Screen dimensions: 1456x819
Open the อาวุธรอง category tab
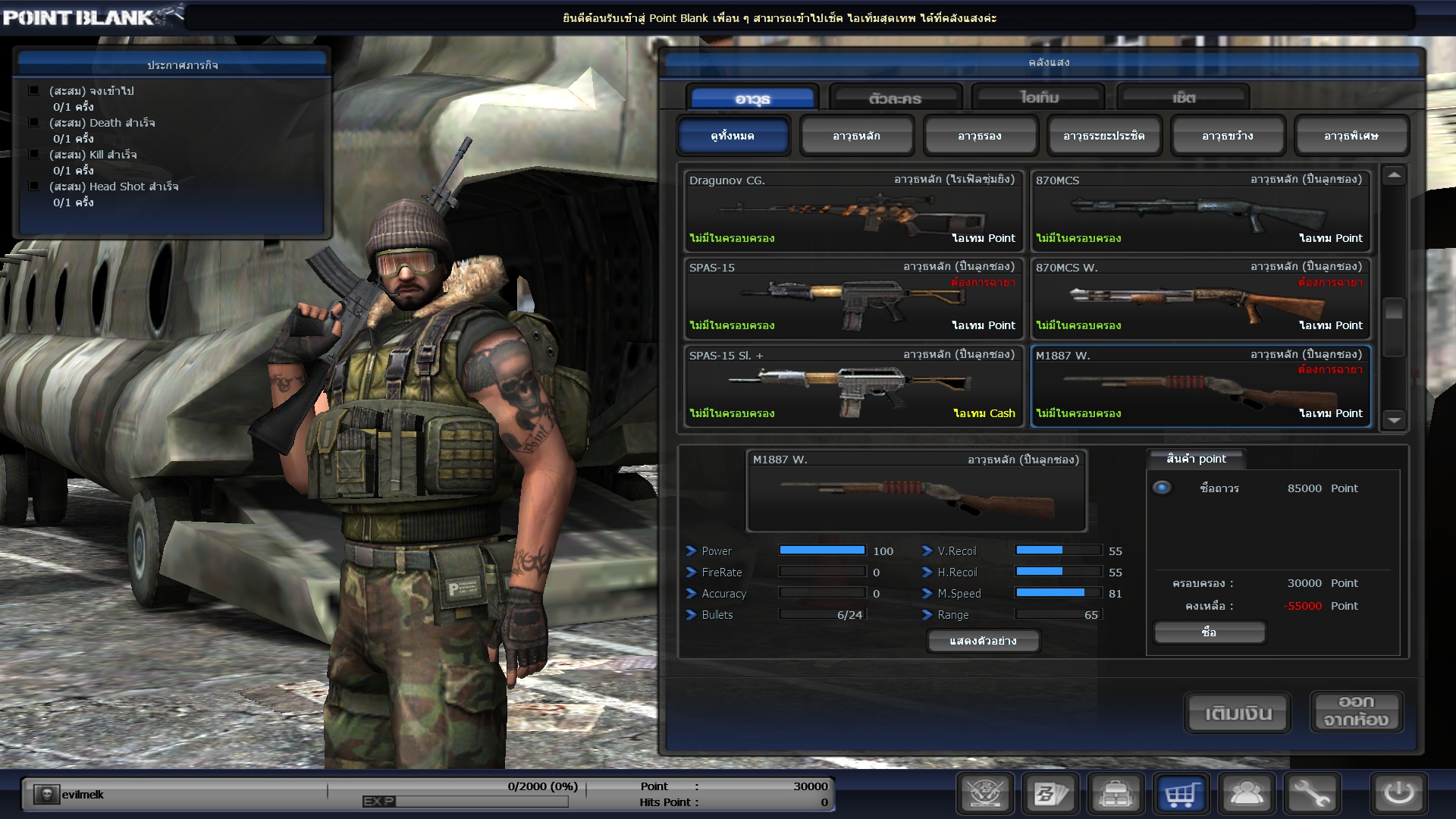pyautogui.click(x=980, y=136)
